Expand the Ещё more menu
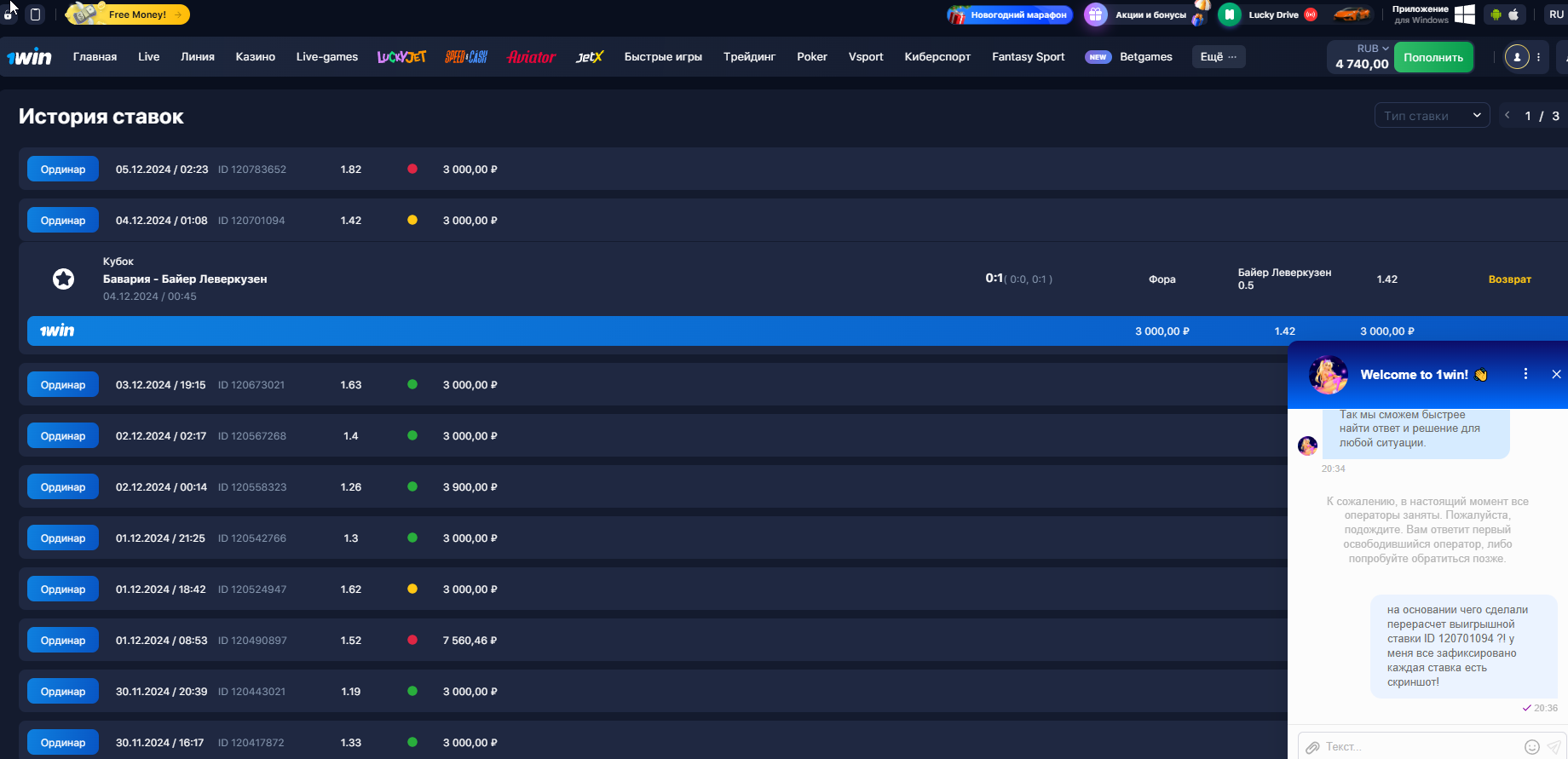1568x759 pixels. coord(1218,57)
